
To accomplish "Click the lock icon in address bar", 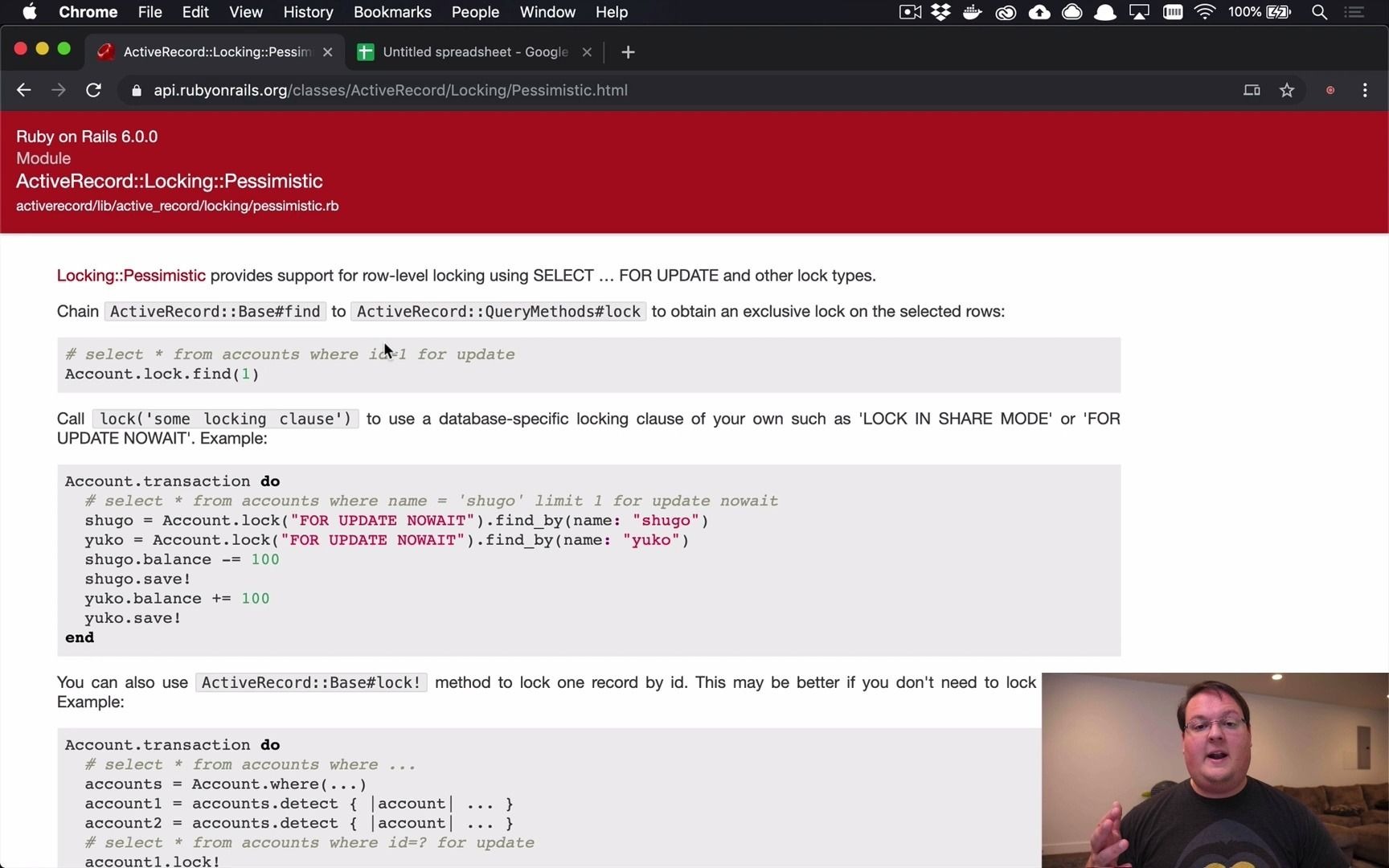I will coord(137,91).
